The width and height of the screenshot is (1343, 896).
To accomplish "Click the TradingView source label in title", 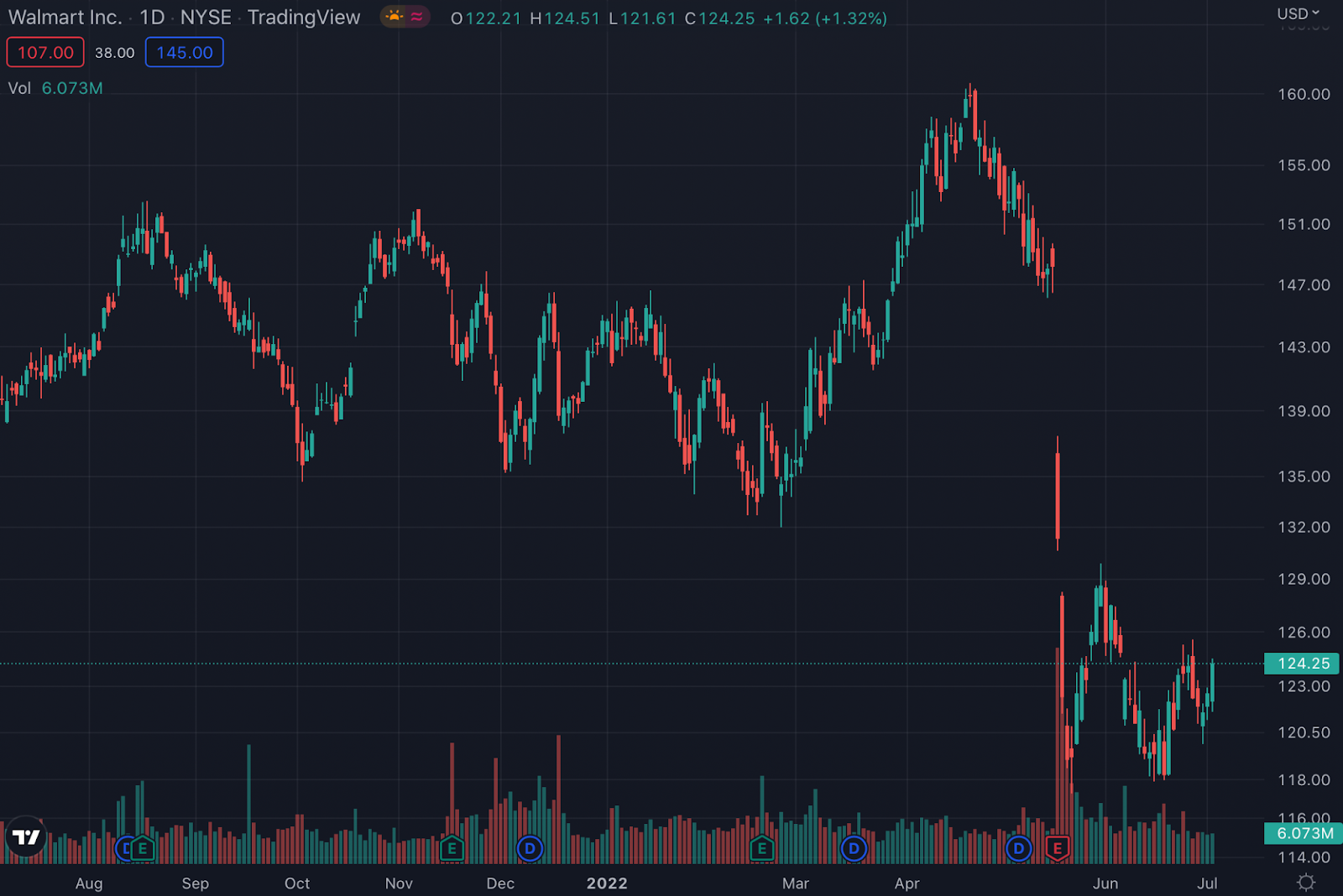I will (304, 18).
